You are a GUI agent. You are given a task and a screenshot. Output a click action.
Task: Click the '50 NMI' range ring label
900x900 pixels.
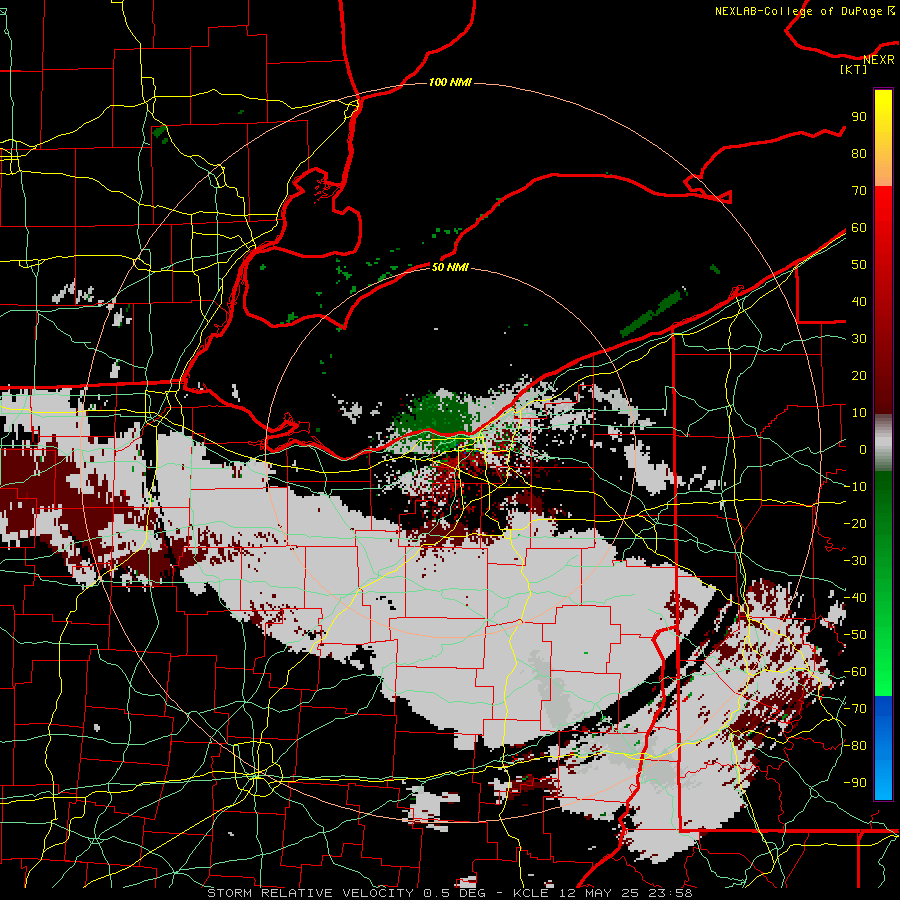tap(450, 267)
